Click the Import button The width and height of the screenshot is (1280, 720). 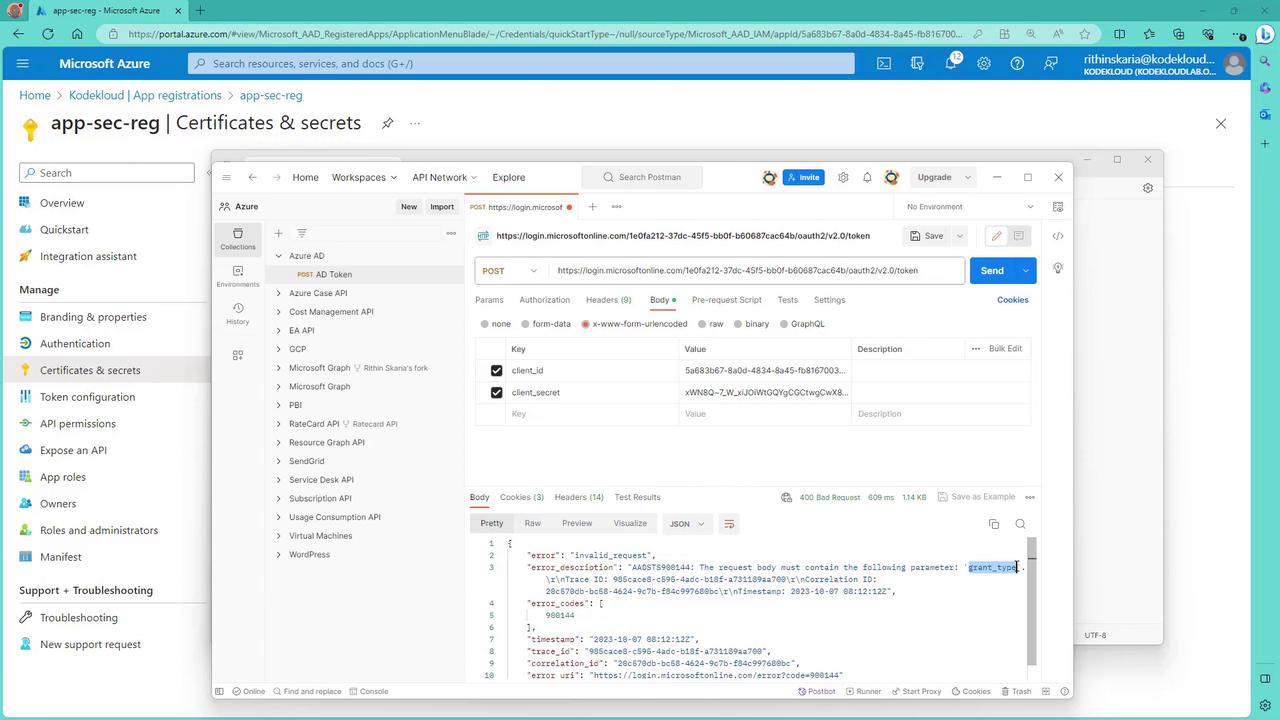coord(442,207)
